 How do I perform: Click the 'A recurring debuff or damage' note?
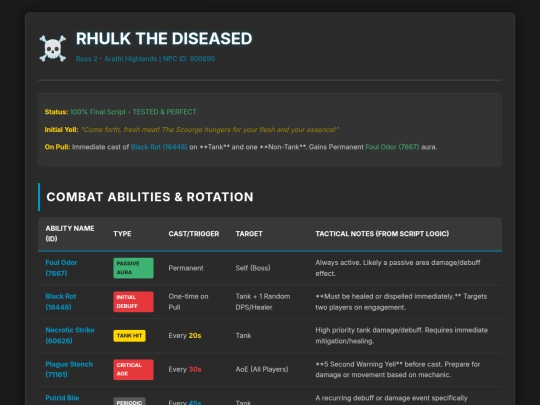click(392, 398)
